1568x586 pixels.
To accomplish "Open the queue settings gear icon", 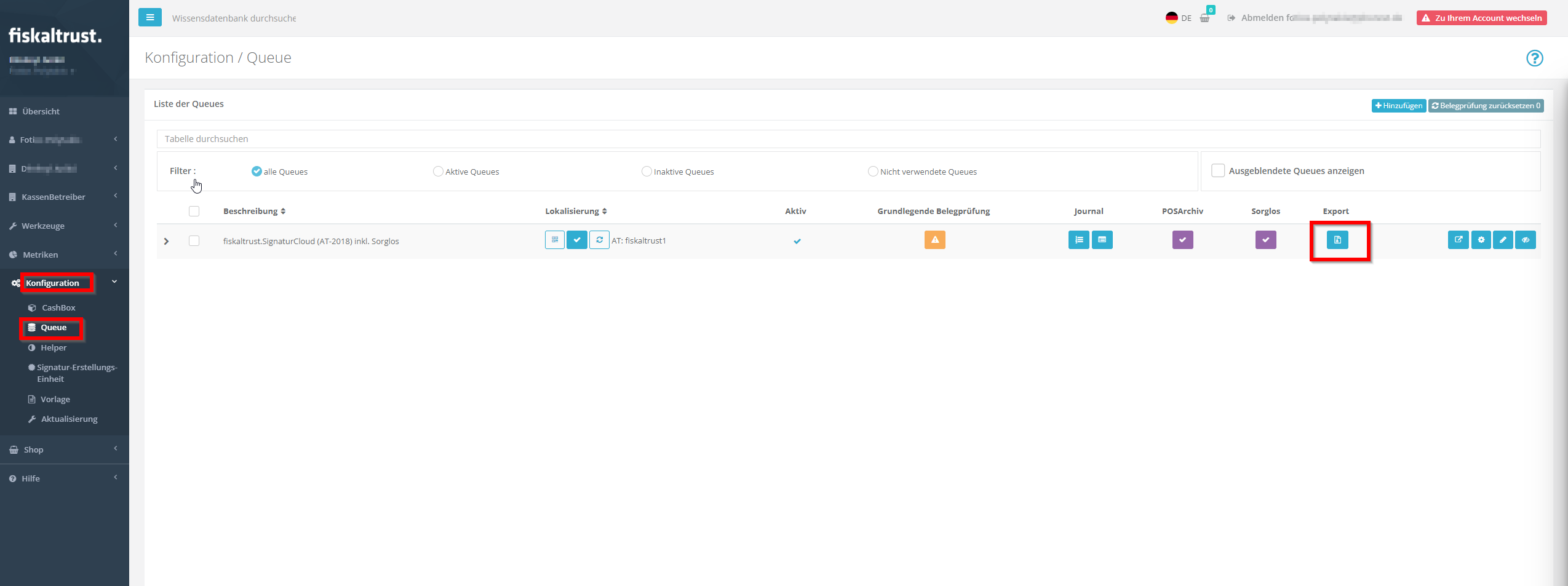I will click(x=1481, y=240).
